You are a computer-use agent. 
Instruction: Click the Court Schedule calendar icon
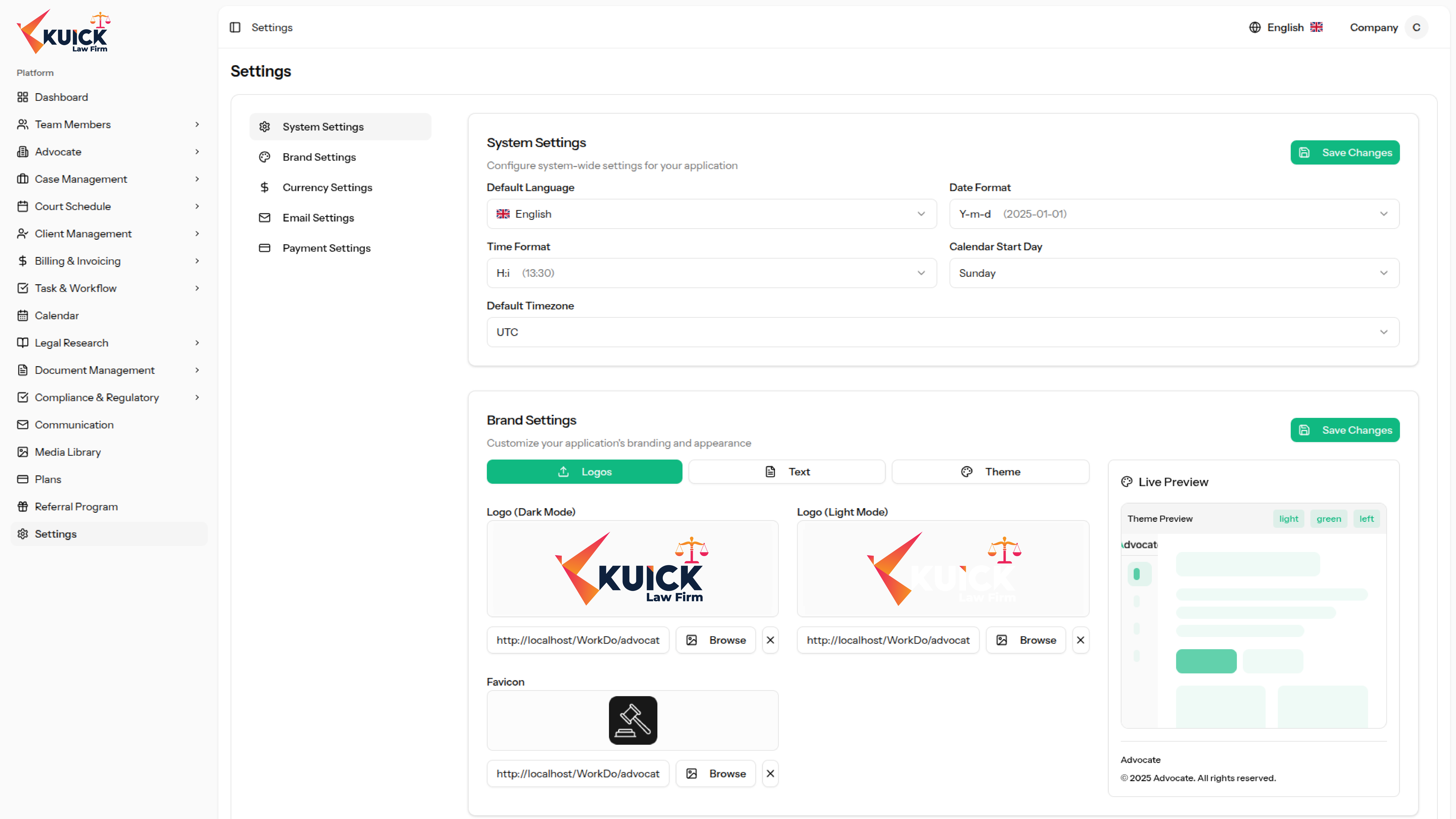(23, 206)
